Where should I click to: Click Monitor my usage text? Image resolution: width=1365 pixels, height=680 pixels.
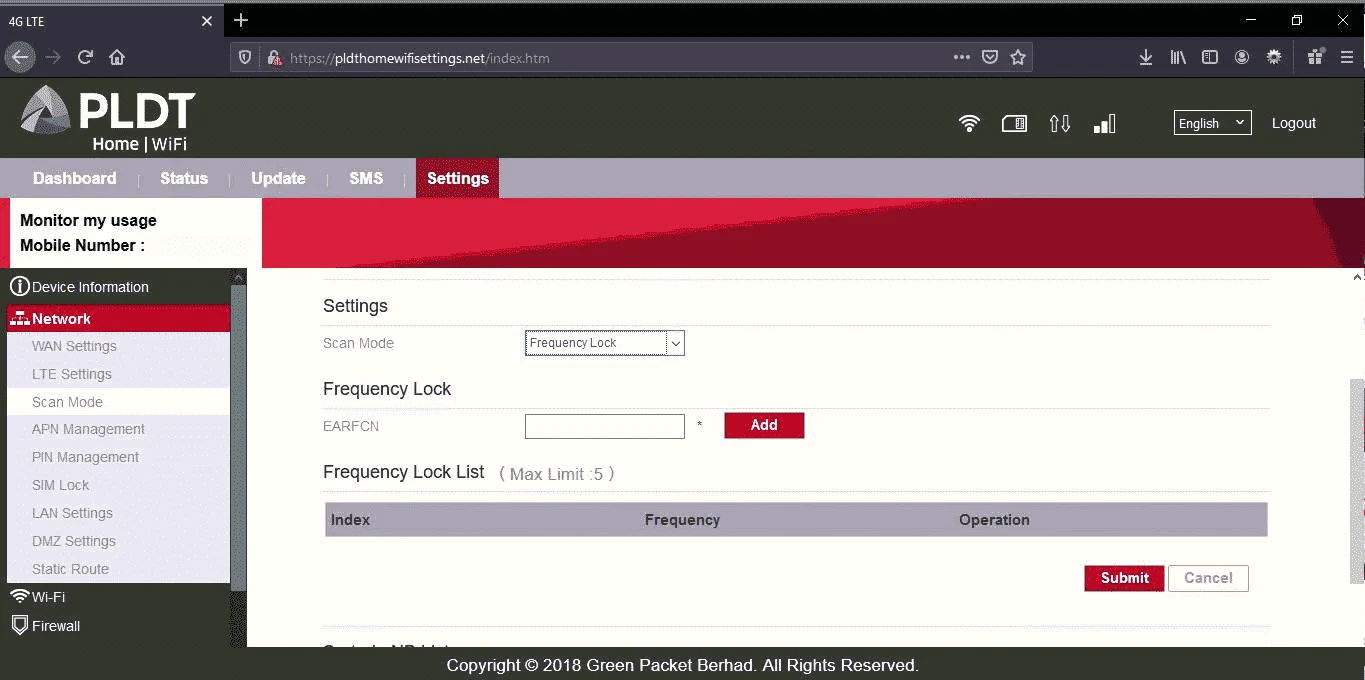88,220
